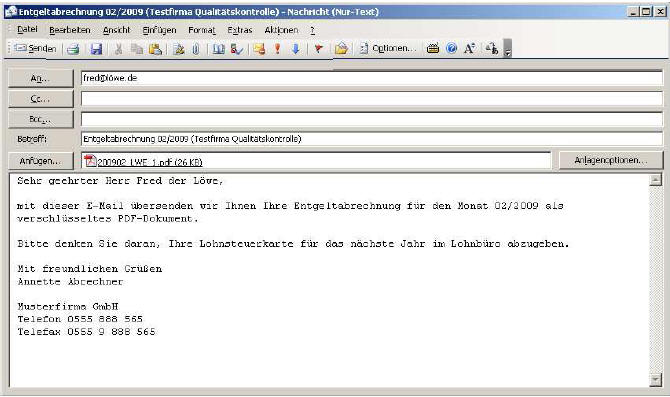
Task: Set low importance with blue arrow
Action: pyautogui.click(x=296, y=49)
